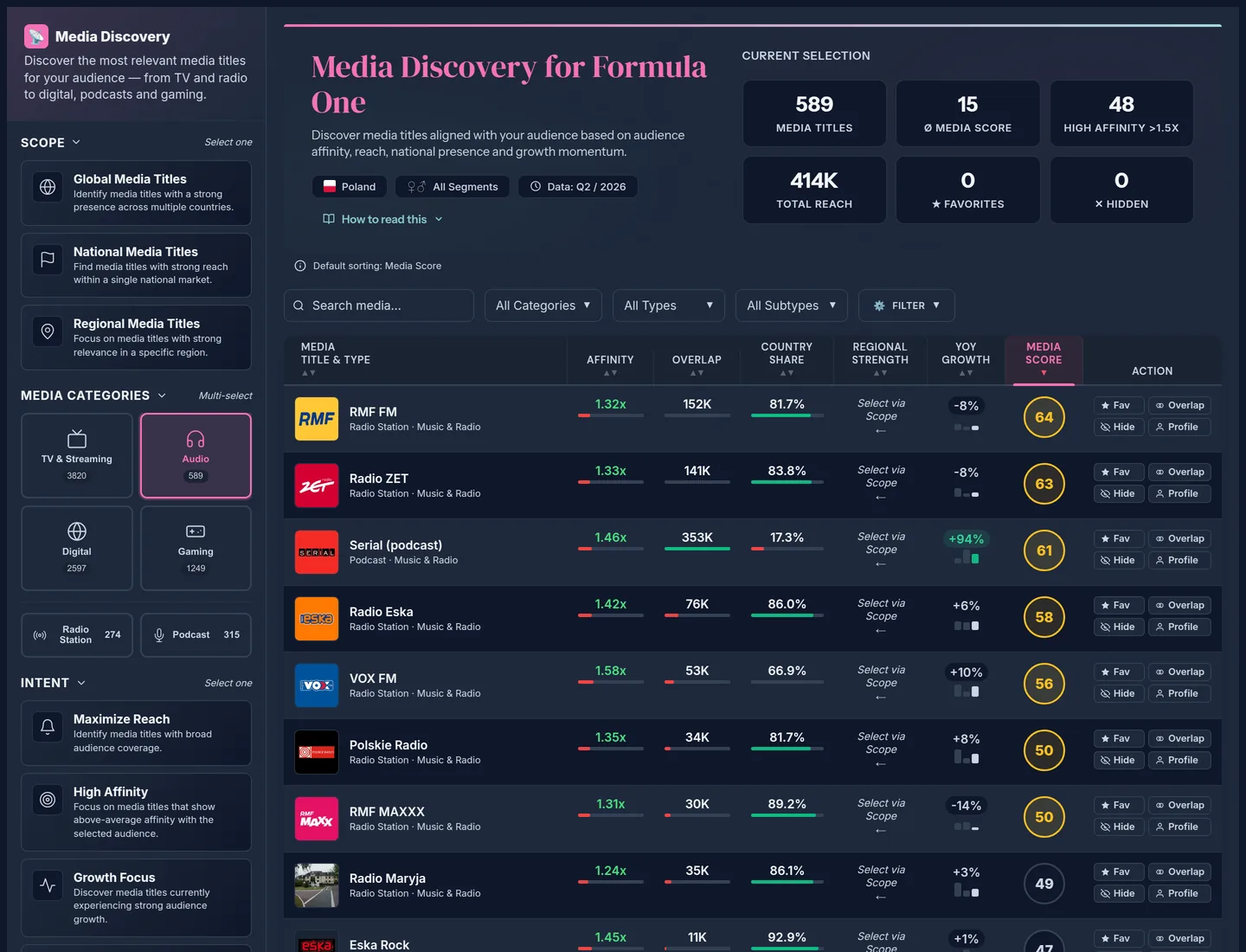Sort by MEDIA SCORE column
This screenshot has width=1246, height=952.
pos(1044,358)
